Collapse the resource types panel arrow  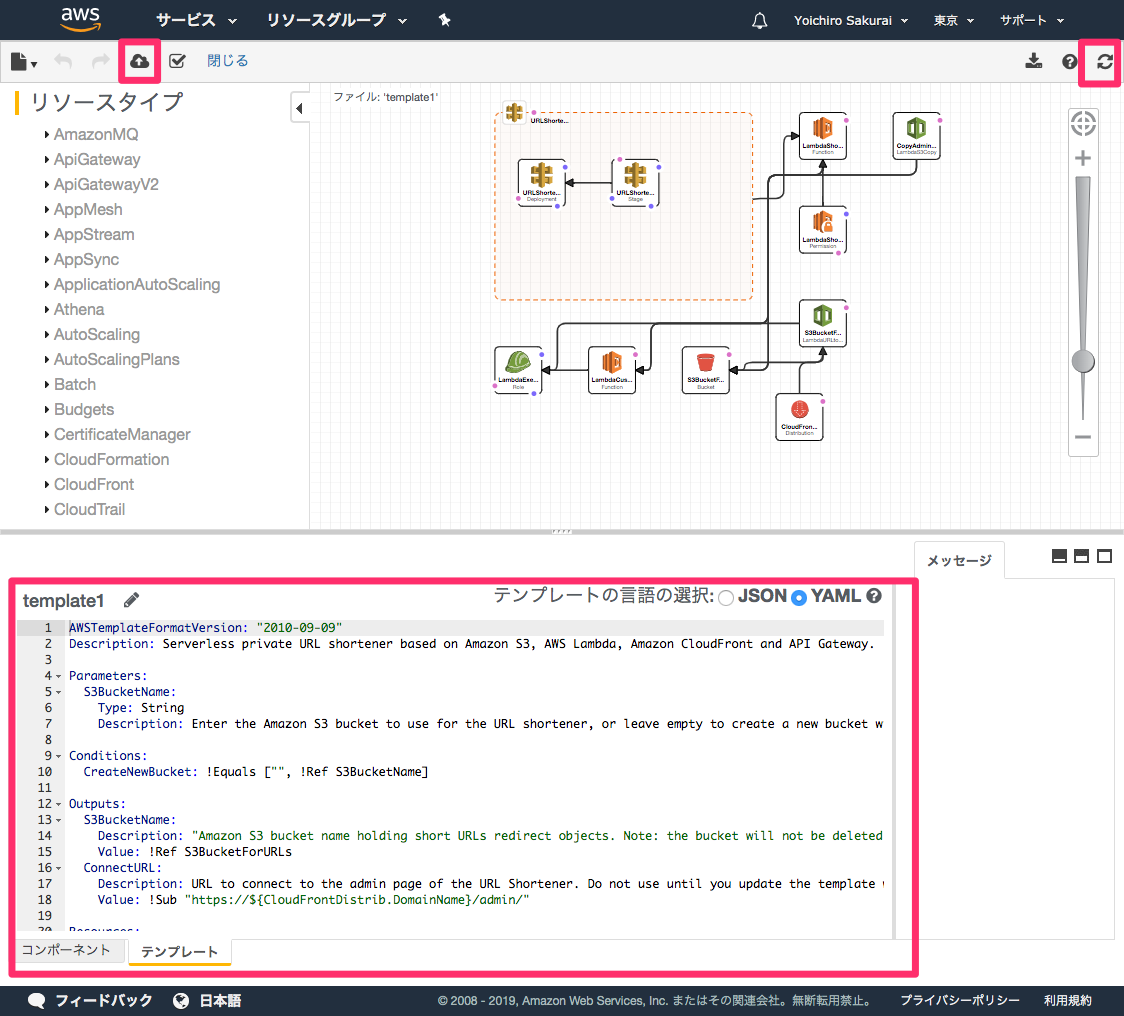tap(300, 108)
